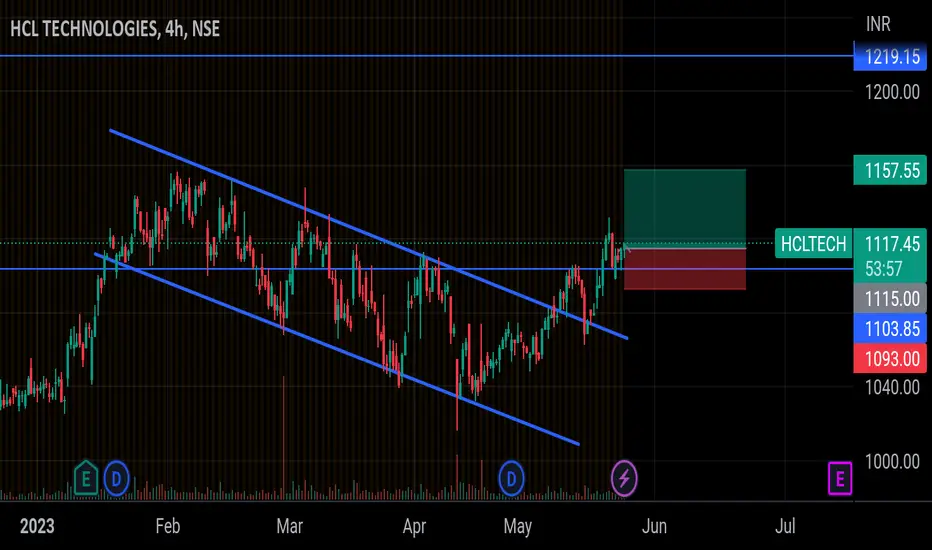The height and width of the screenshot is (550, 932).
Task: Click the dividend D marker near January
Action: click(x=116, y=479)
